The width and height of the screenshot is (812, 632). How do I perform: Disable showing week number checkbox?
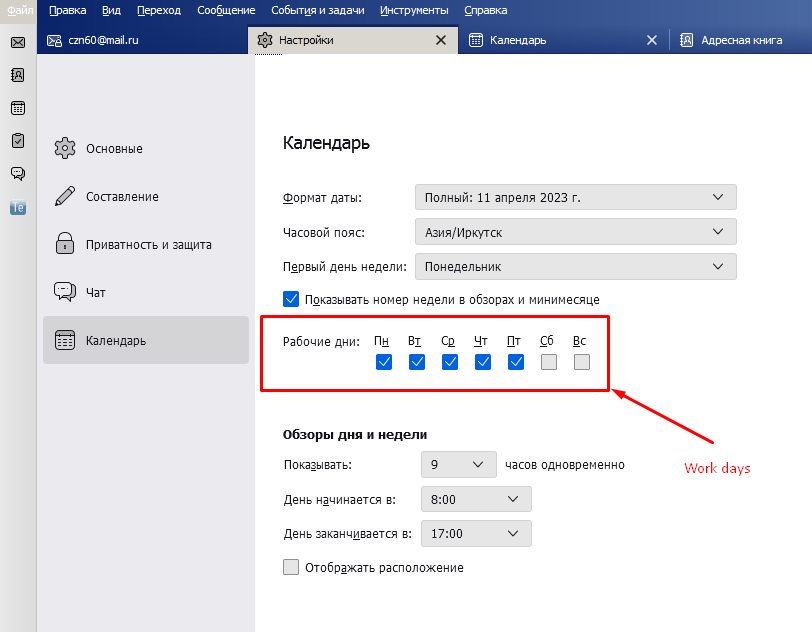(292, 299)
